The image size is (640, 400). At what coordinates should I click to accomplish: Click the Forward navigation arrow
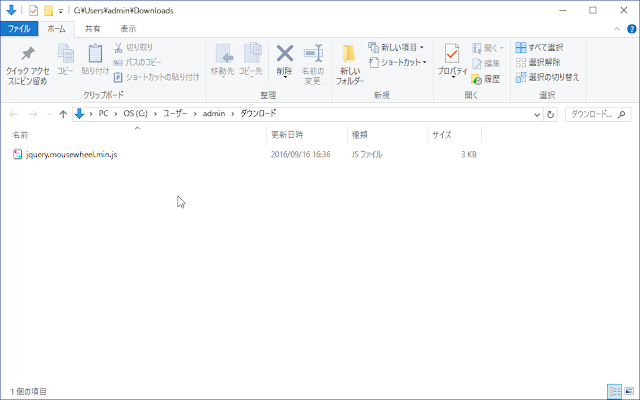(x=33, y=114)
